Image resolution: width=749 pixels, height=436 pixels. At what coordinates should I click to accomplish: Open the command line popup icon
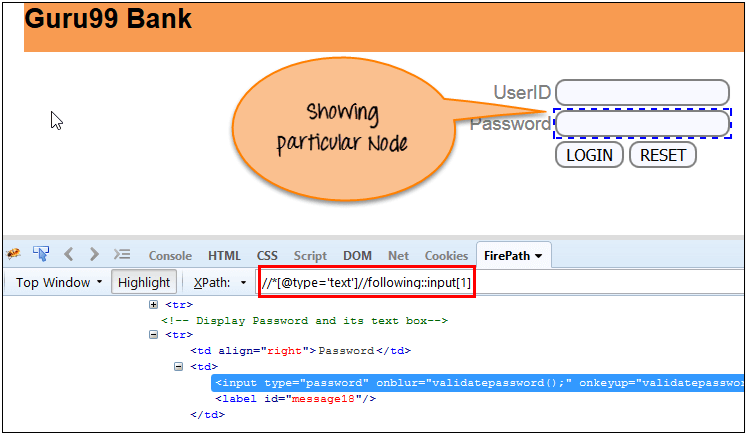(x=122, y=254)
